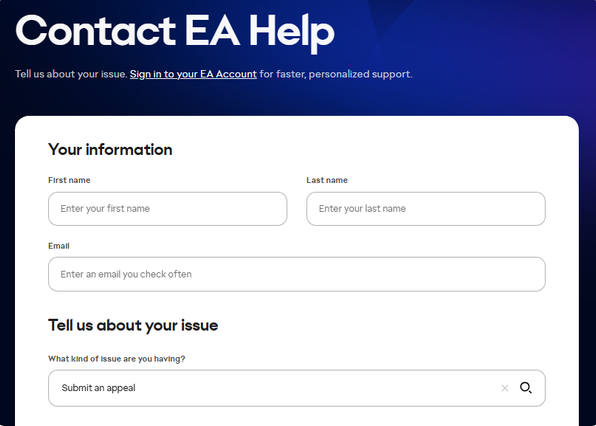Select the 'Submit an appeal' text in field
Viewport: 596px width, 426px height.
tap(98, 388)
